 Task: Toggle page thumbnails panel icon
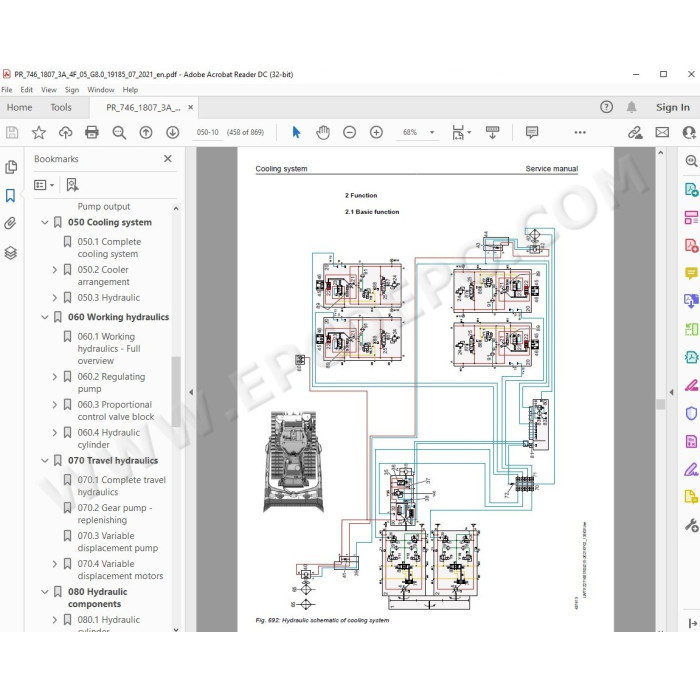pos(10,167)
